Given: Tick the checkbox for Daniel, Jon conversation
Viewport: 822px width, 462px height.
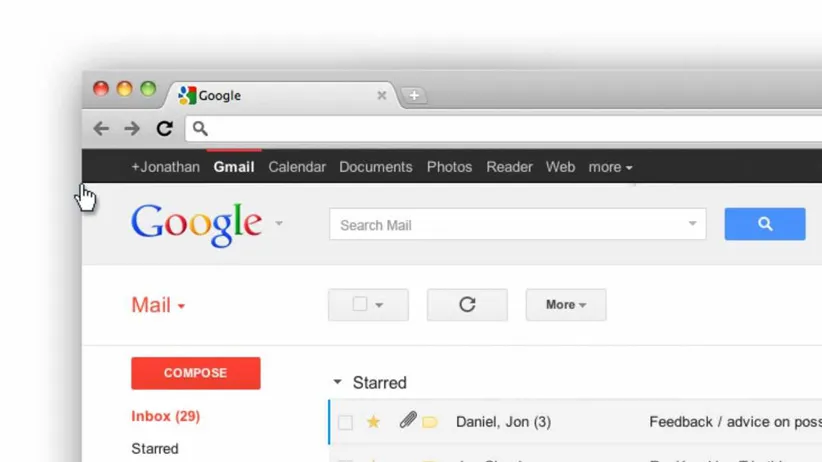Looking at the screenshot, I should coord(345,423).
